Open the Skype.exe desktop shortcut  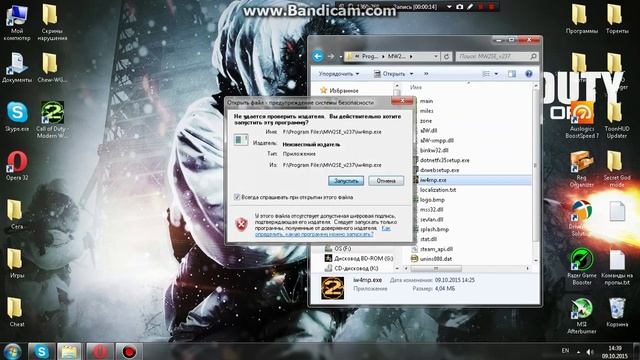(x=17, y=116)
